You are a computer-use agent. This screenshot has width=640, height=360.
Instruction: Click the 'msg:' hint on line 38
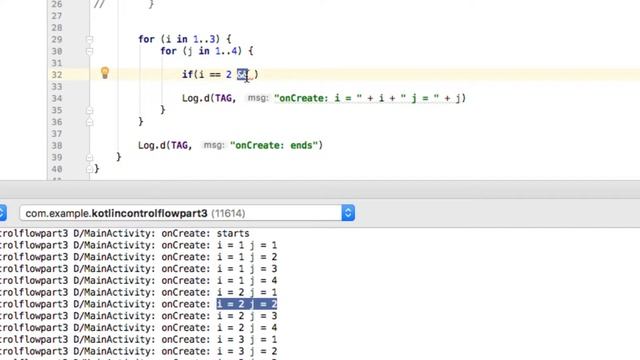(x=214, y=145)
